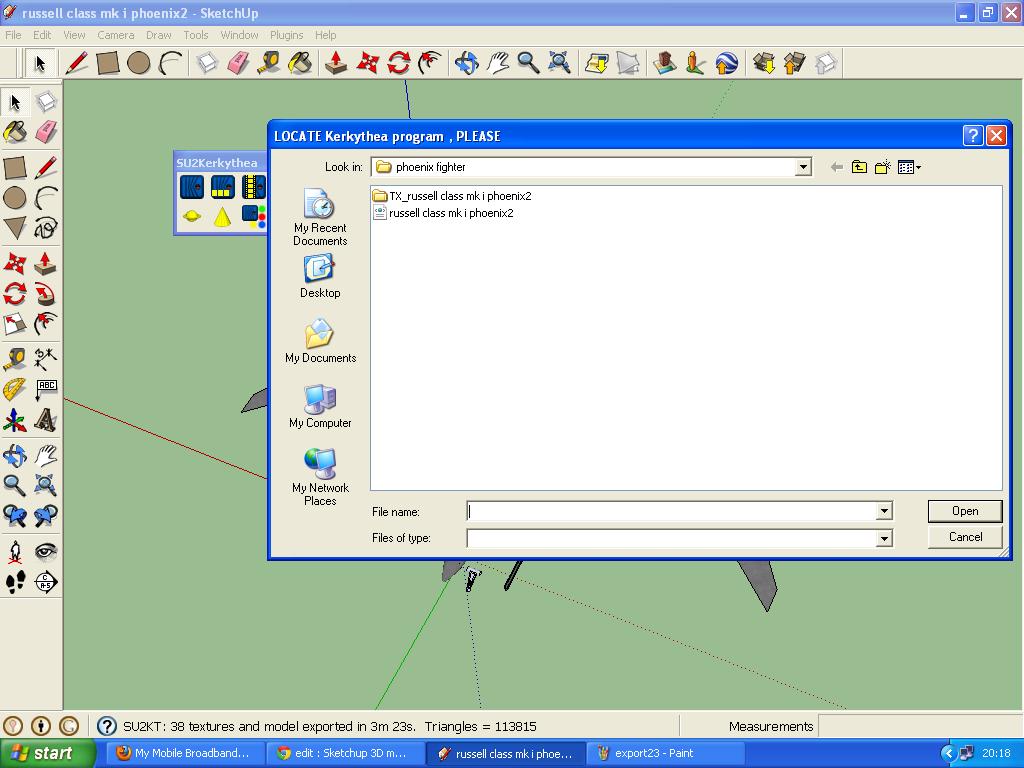Select the Tape Measure tool in top toolbar

pos(268,63)
